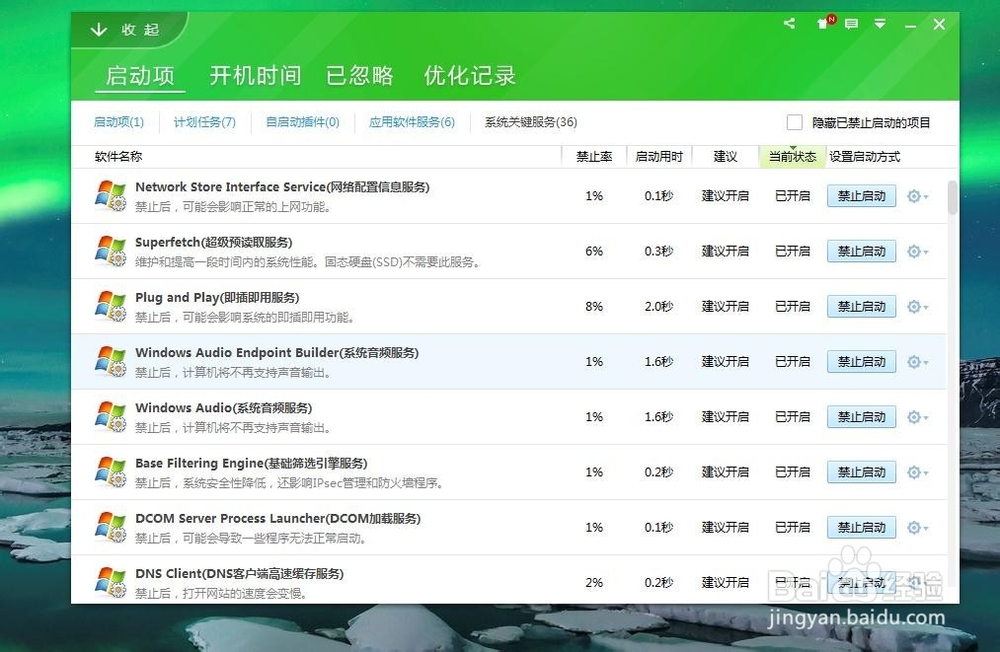The height and width of the screenshot is (652, 1000).
Task: Select DNS Client row title
Action: point(239,574)
